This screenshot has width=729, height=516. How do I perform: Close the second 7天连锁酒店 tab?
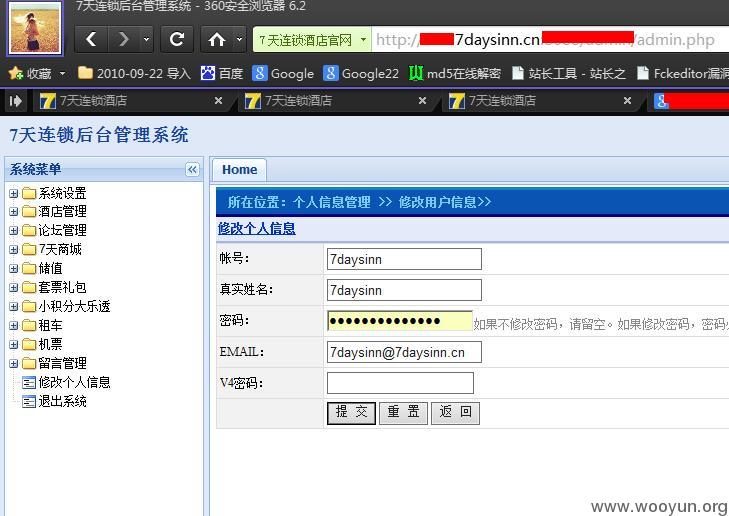tap(422, 100)
